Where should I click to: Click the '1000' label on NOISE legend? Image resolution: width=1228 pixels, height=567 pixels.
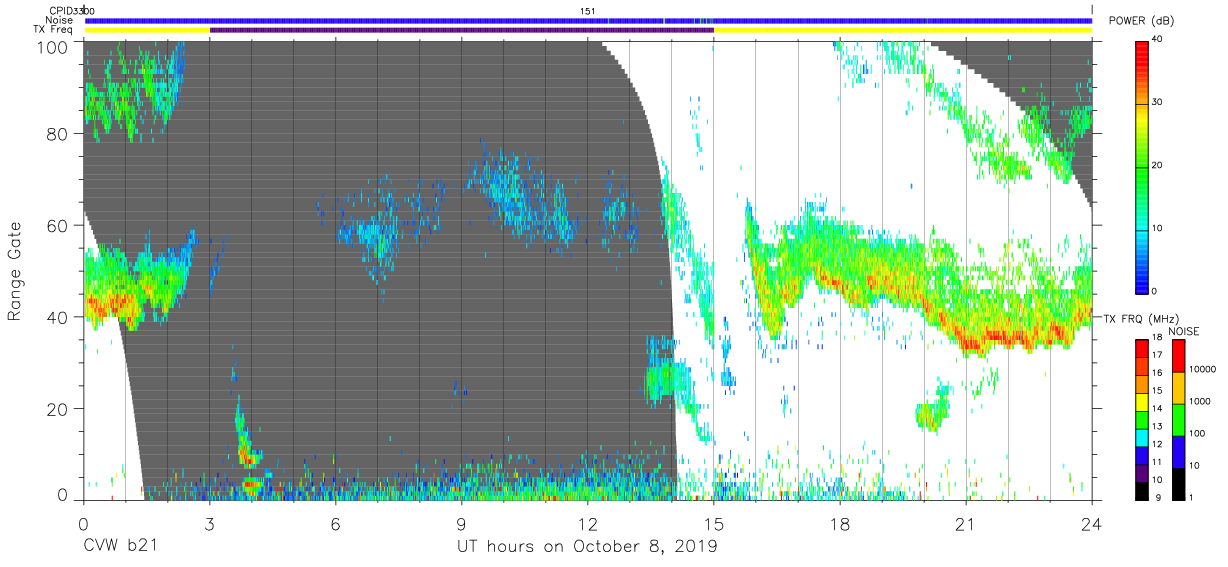[1199, 402]
